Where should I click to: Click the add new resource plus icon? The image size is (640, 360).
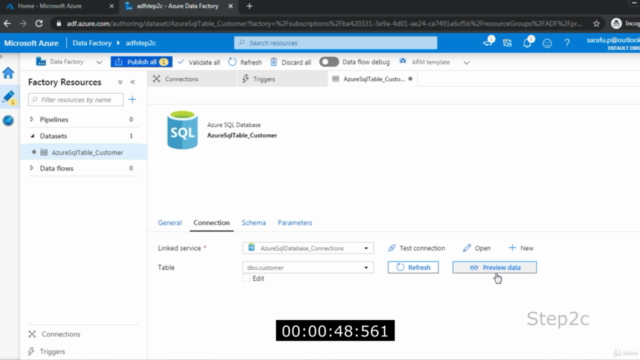(132, 100)
